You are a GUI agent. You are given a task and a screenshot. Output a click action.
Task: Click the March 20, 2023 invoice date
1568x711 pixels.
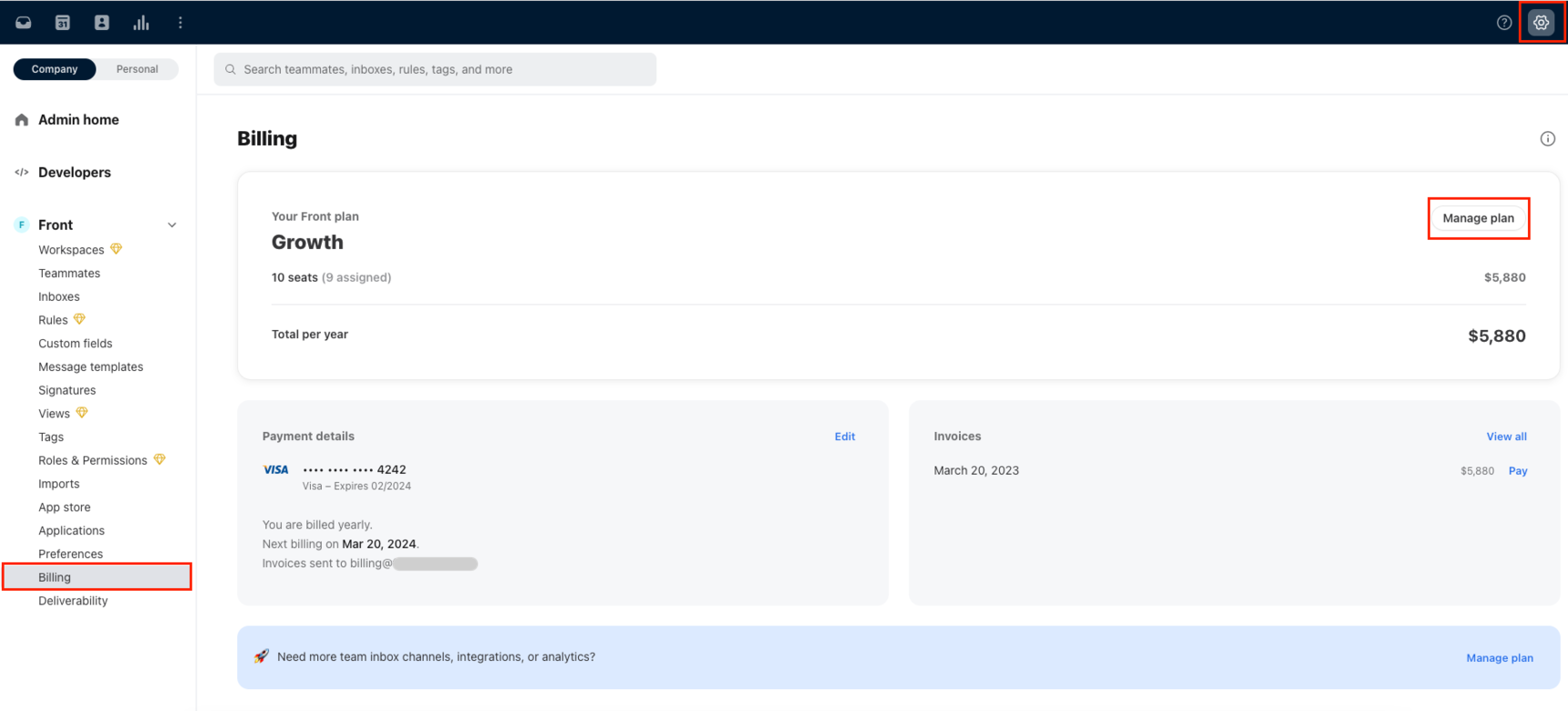pos(976,470)
